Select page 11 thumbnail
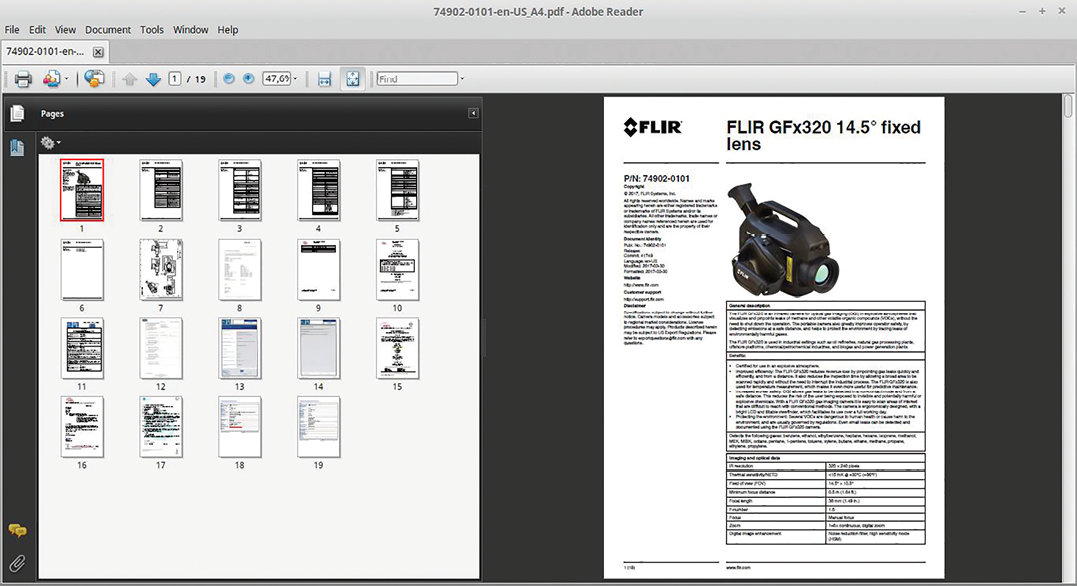 coord(82,348)
